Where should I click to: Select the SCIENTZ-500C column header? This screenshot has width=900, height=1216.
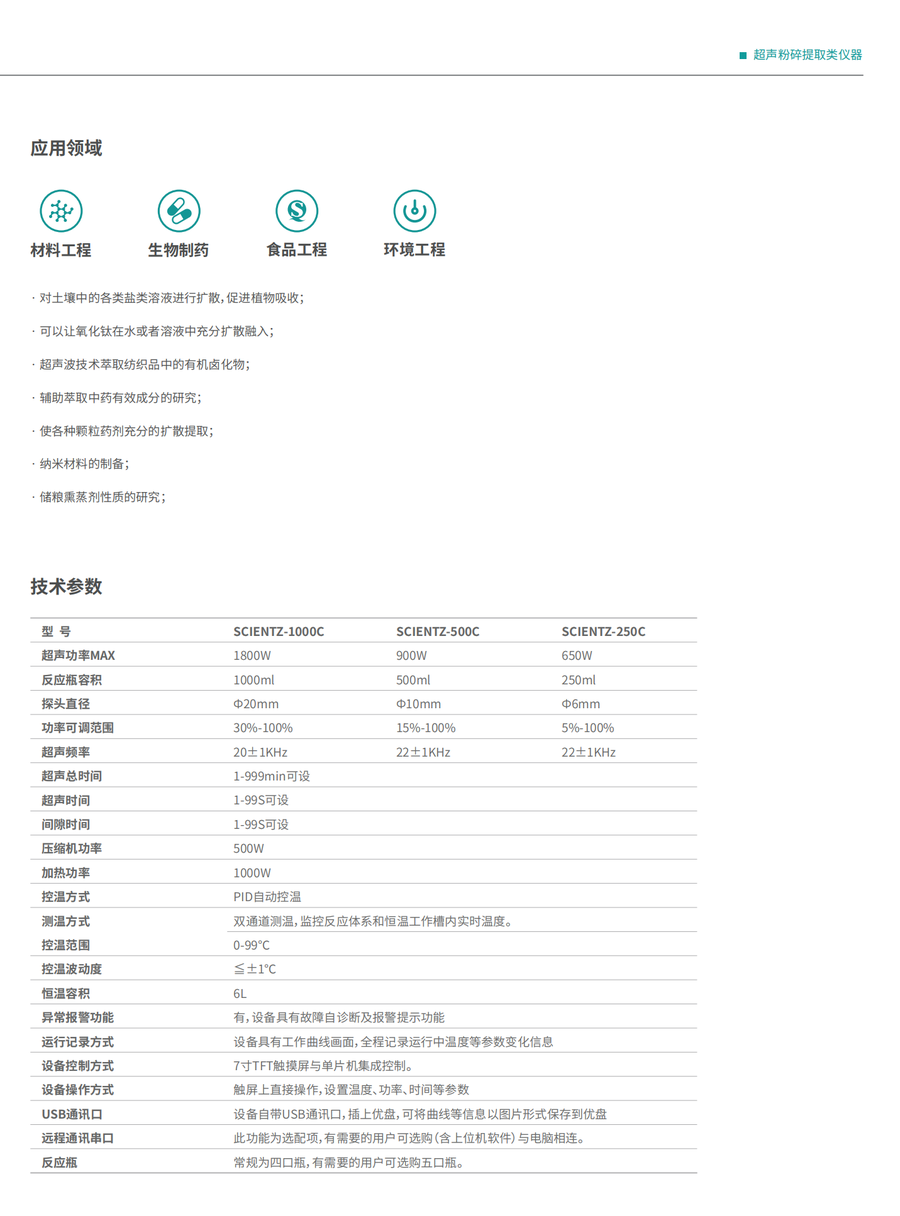(x=438, y=632)
